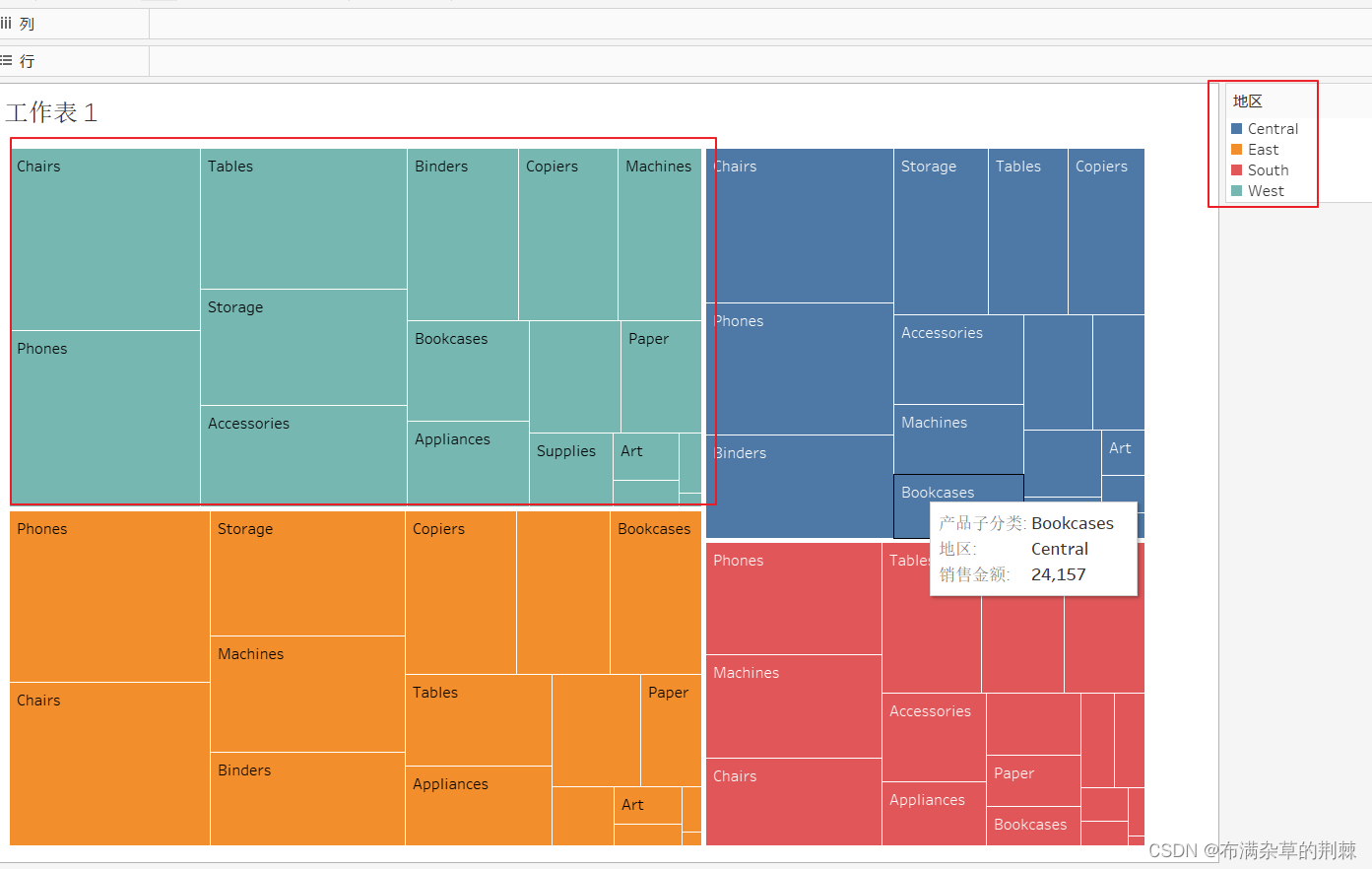This screenshot has height=869, width=1372.
Task: Select the Central Copiers tile
Action: [x=1106, y=232]
